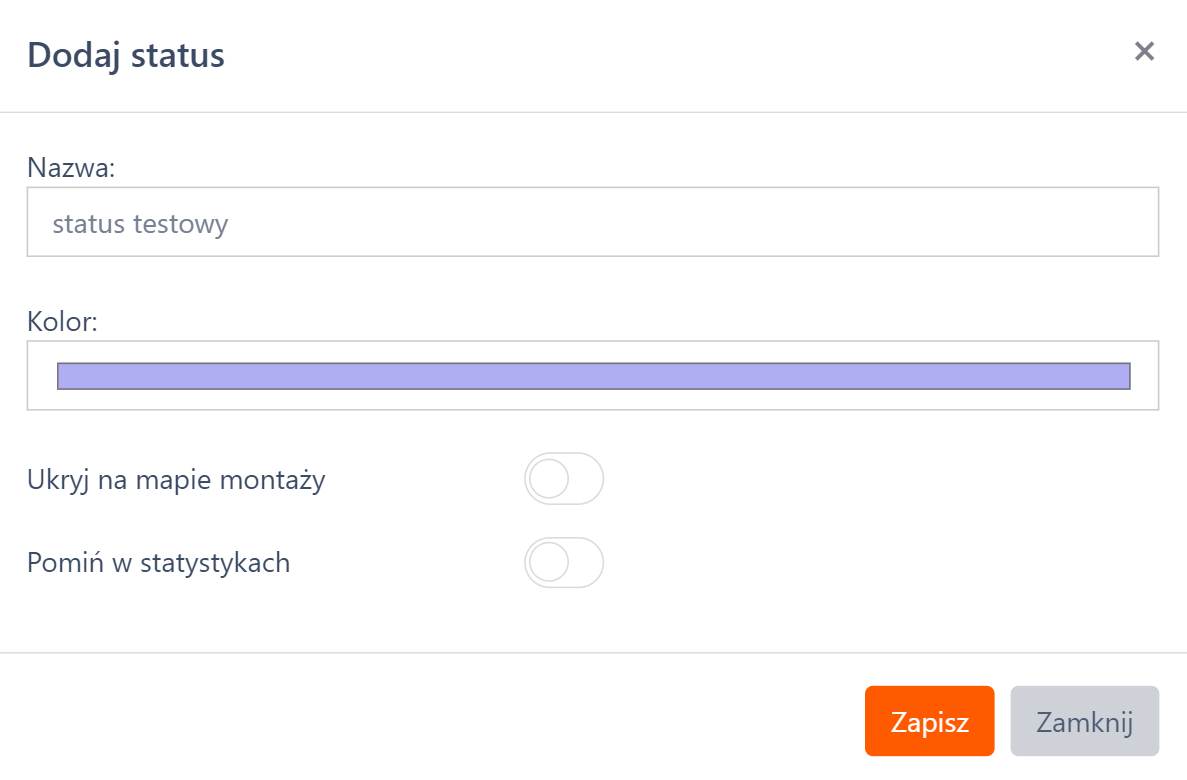The image size is (1187, 780).
Task: Enable the Pomiń w statystykach switch
Action: 564,563
